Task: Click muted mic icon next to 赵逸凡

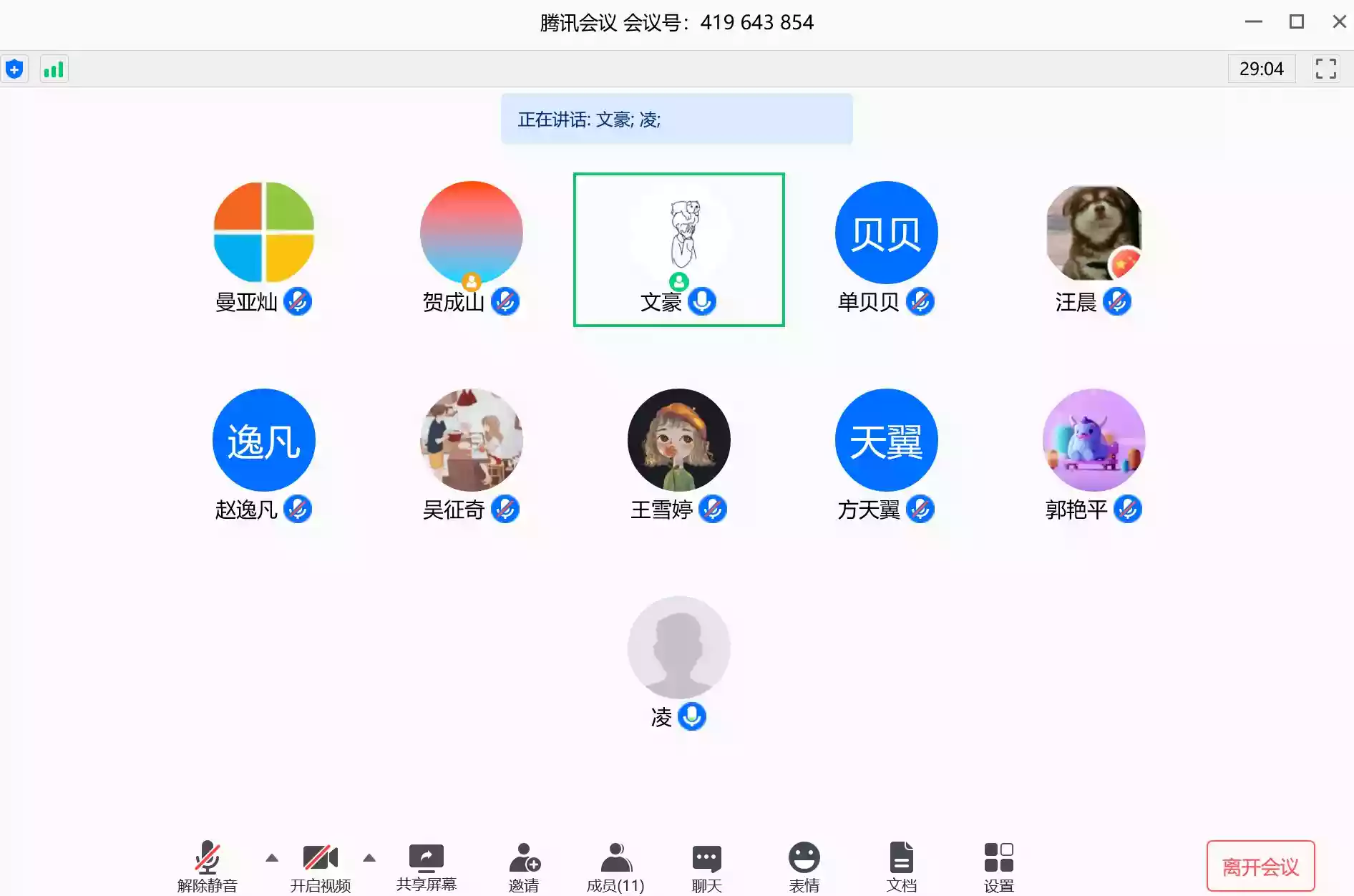Action: point(298,509)
